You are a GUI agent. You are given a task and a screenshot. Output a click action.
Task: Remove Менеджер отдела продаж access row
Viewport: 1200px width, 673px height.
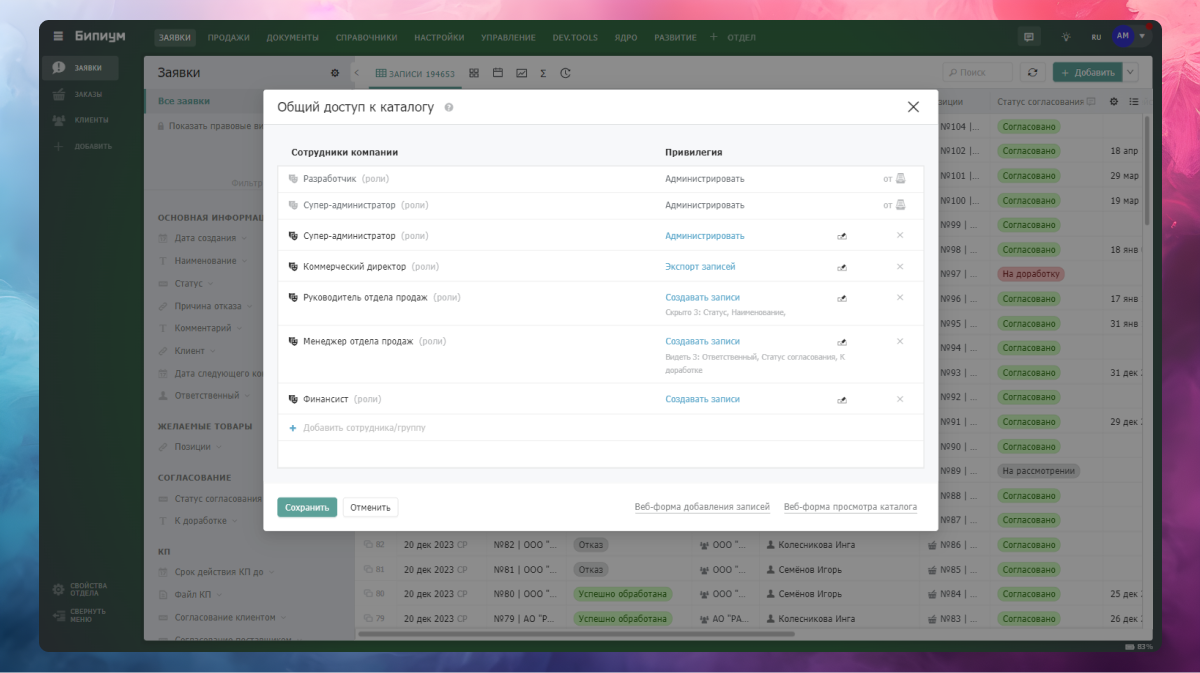coord(900,341)
